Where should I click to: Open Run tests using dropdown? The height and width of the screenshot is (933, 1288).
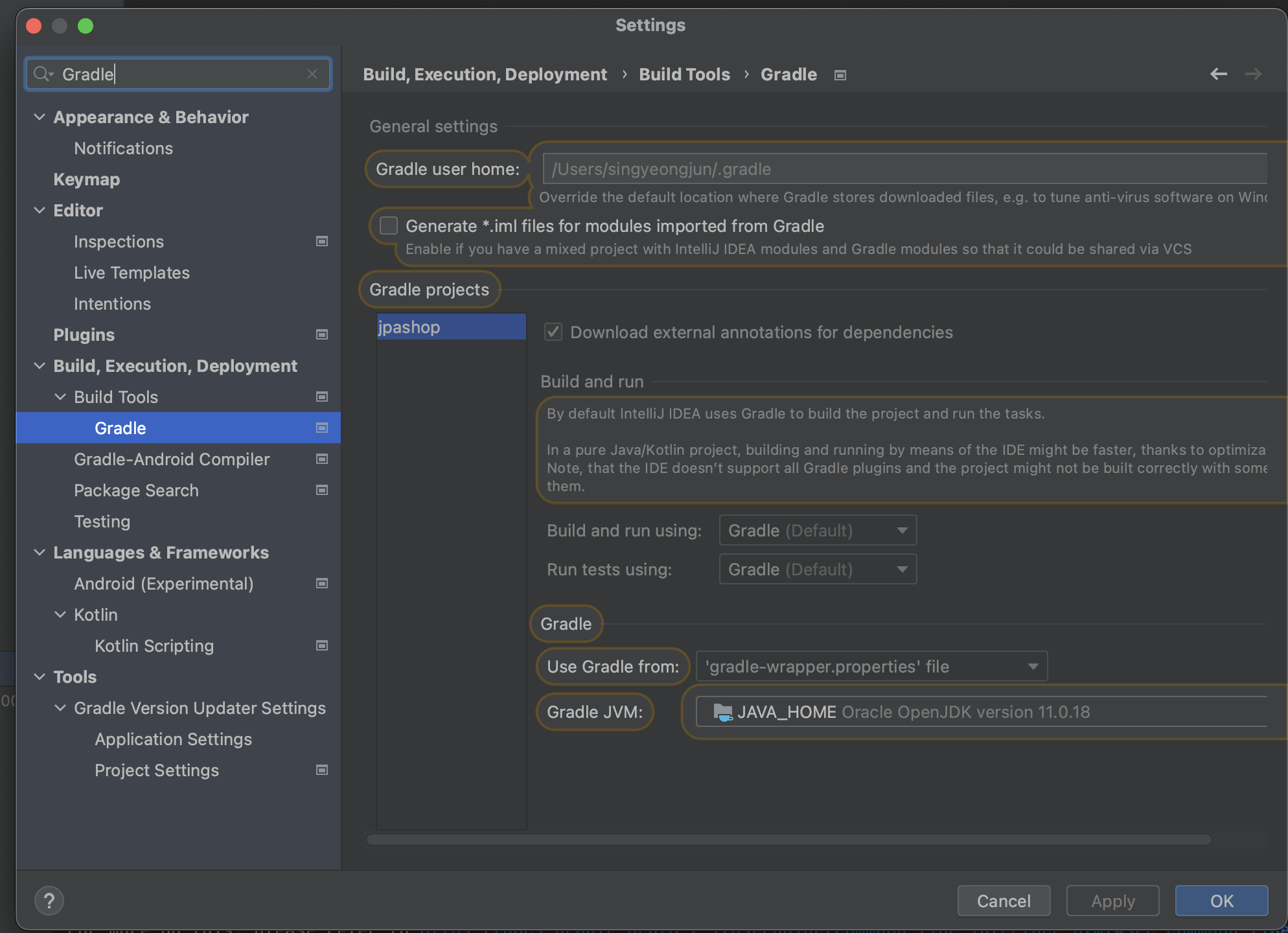point(818,570)
